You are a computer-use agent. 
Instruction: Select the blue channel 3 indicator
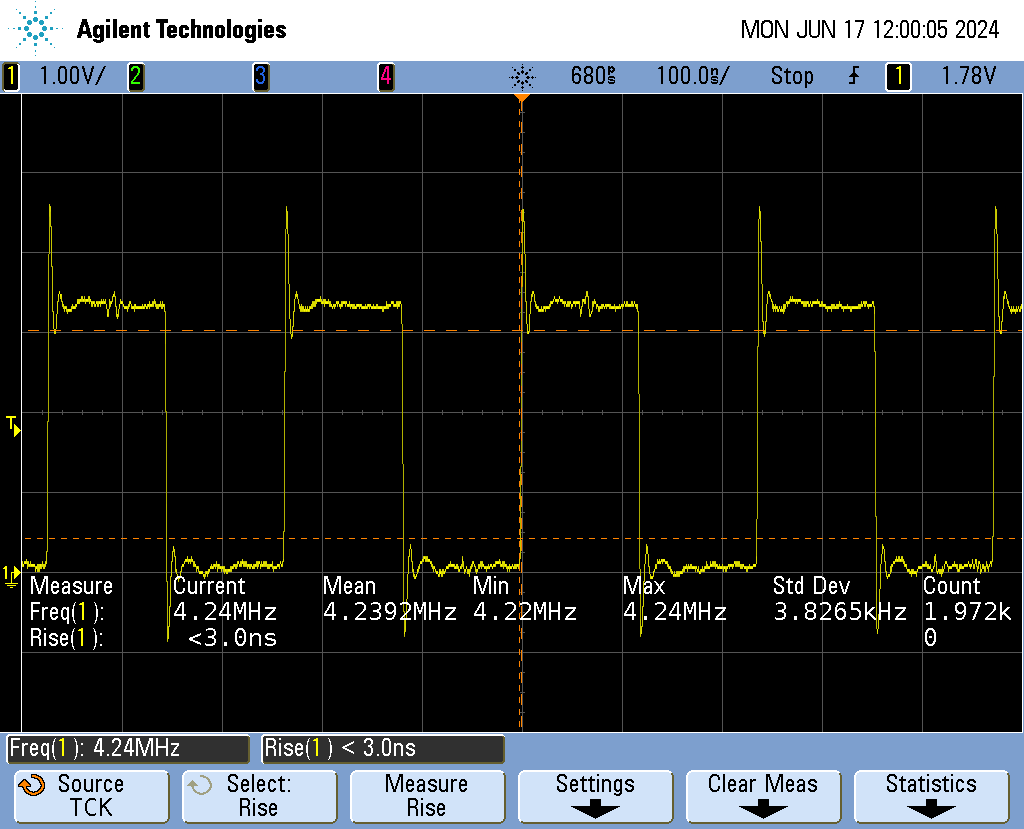pyautogui.click(x=260, y=76)
